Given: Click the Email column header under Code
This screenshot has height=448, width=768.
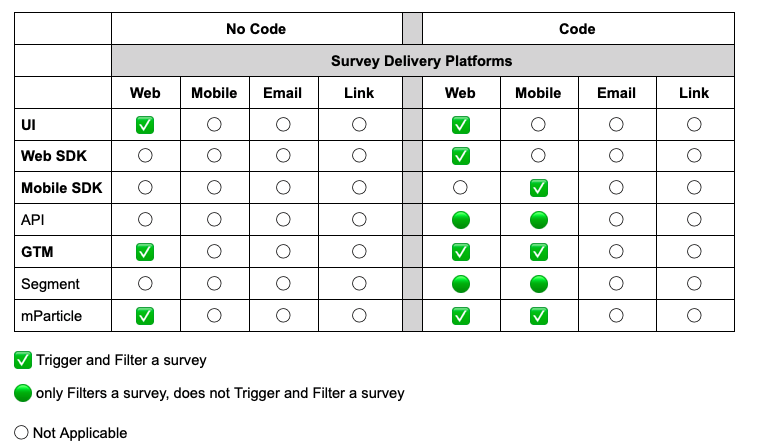Looking at the screenshot, I should 616,93.
